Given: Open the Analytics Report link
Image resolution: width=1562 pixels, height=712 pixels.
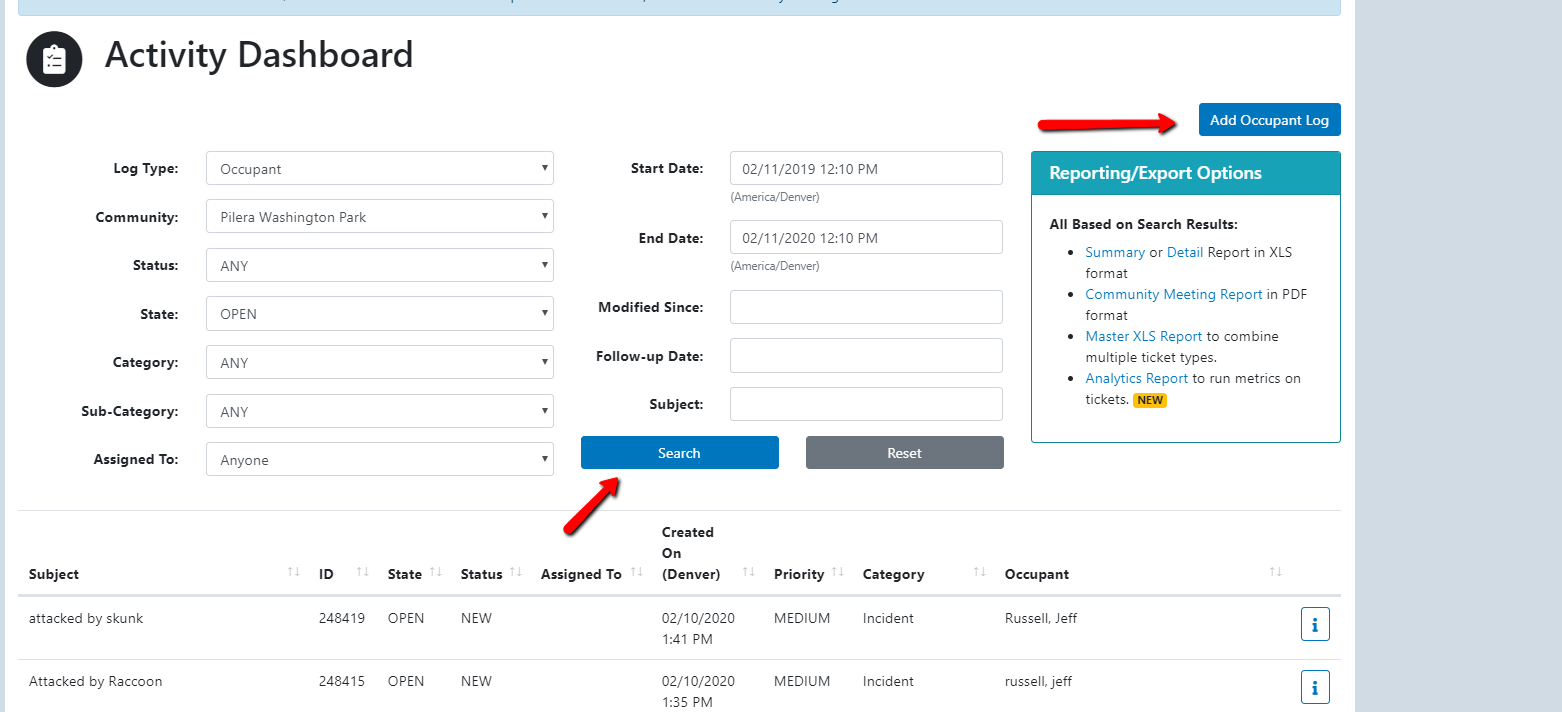Looking at the screenshot, I should click(x=1137, y=379).
